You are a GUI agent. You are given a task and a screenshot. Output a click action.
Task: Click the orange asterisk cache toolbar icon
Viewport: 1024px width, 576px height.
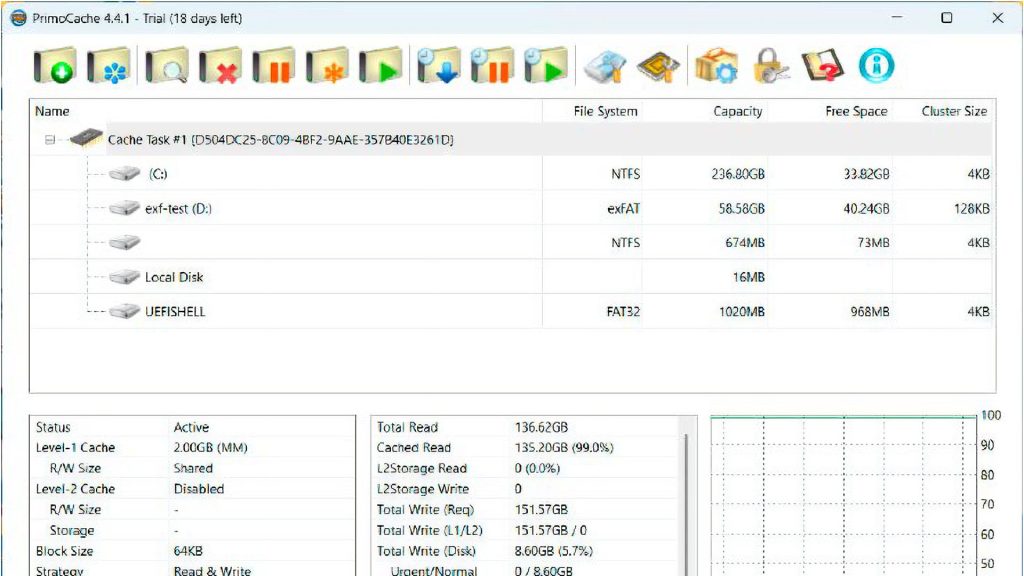327,66
